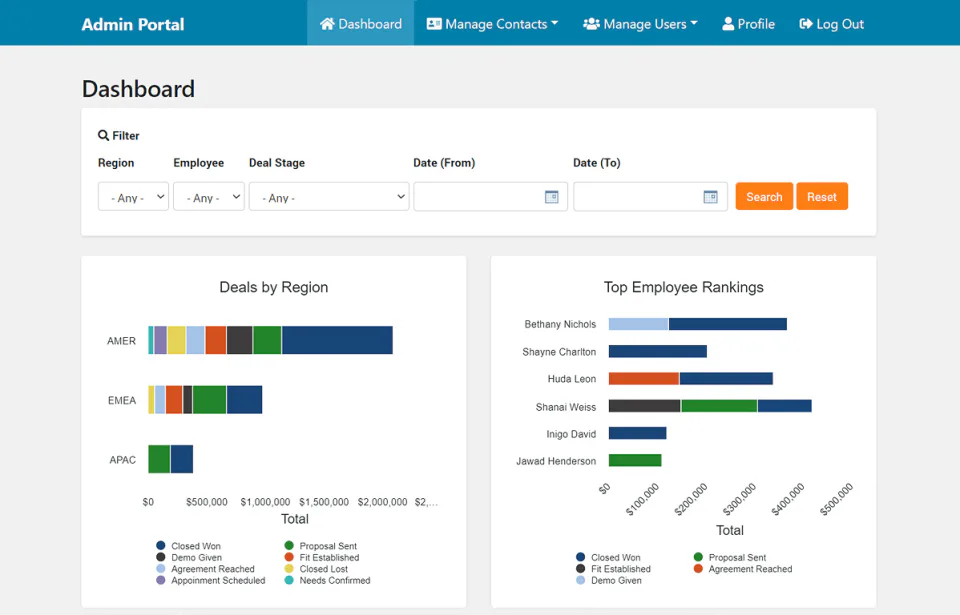Go to the Profile page
This screenshot has width=960, height=615.
748,24
